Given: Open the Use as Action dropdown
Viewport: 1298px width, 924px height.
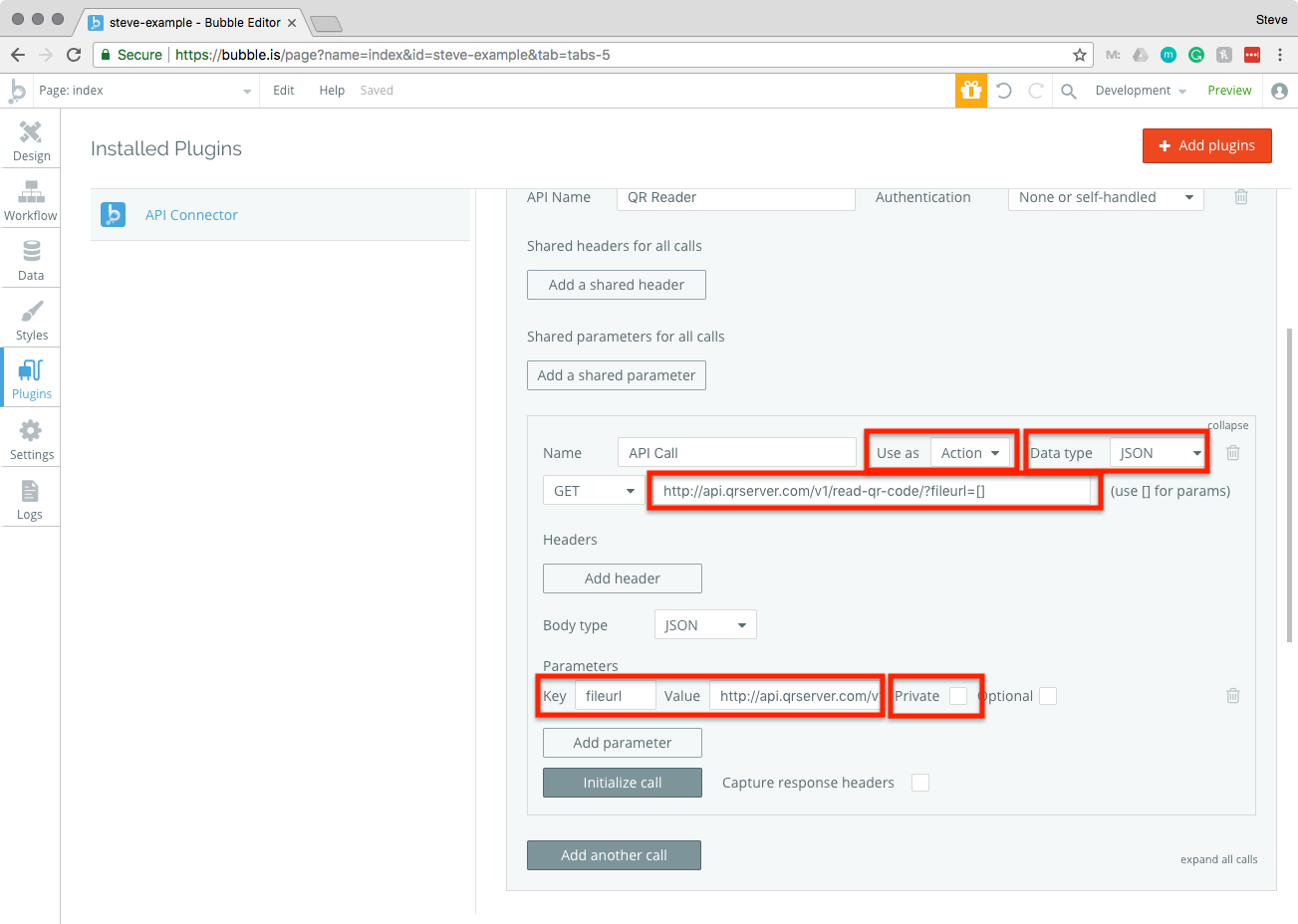Looking at the screenshot, I should 971,453.
